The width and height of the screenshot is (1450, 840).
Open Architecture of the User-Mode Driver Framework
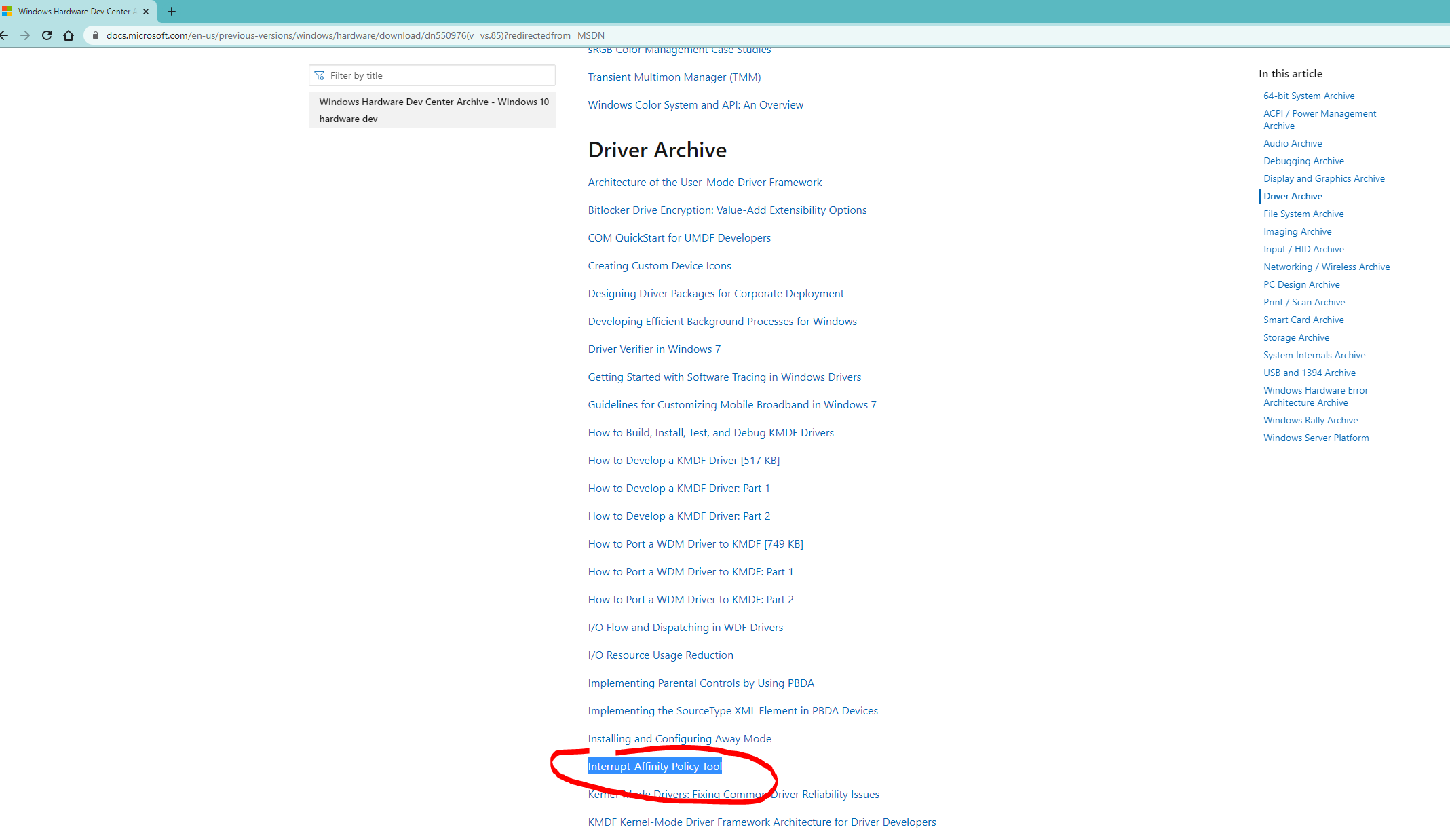[x=705, y=183]
